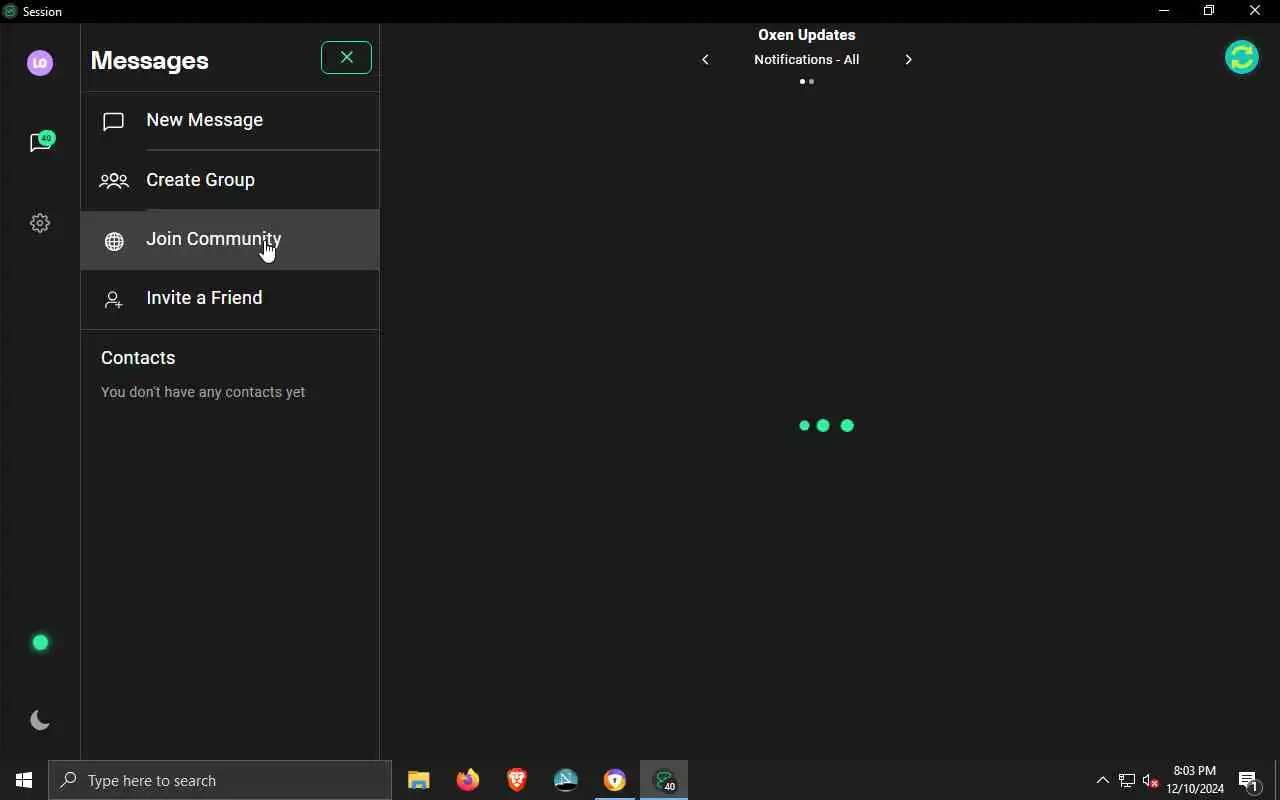Viewport: 1280px width, 800px height.
Task: Click the Invite a Friend person icon
Action: (x=114, y=299)
